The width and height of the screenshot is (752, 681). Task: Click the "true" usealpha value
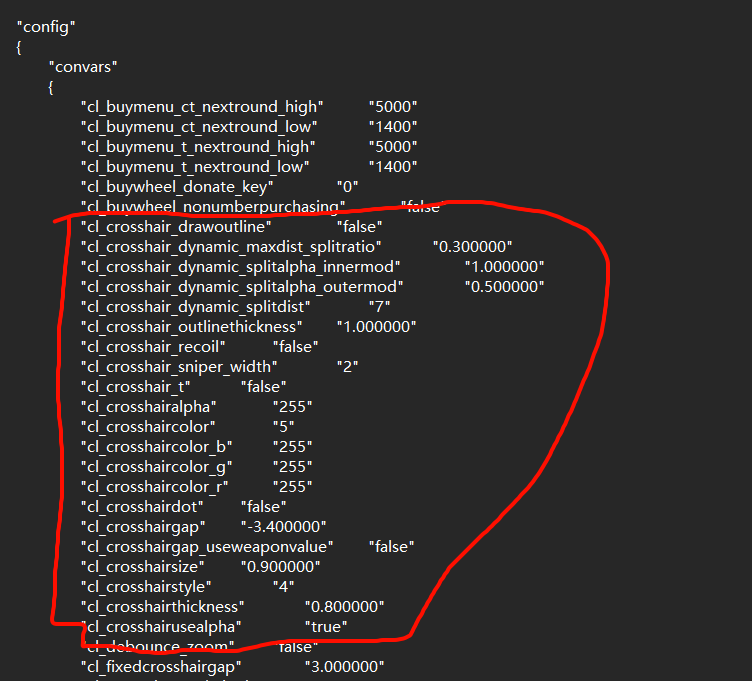[x=326, y=627]
